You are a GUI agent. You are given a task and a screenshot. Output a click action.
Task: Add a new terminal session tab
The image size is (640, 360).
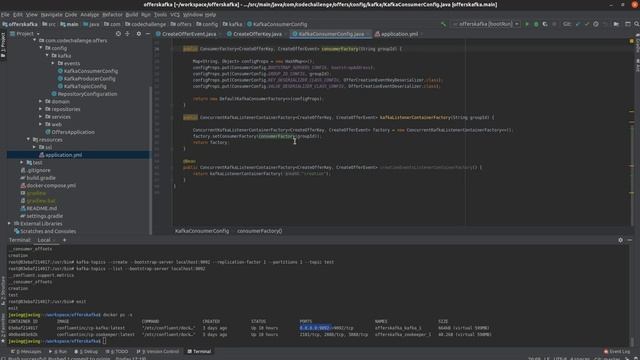pos(64,240)
